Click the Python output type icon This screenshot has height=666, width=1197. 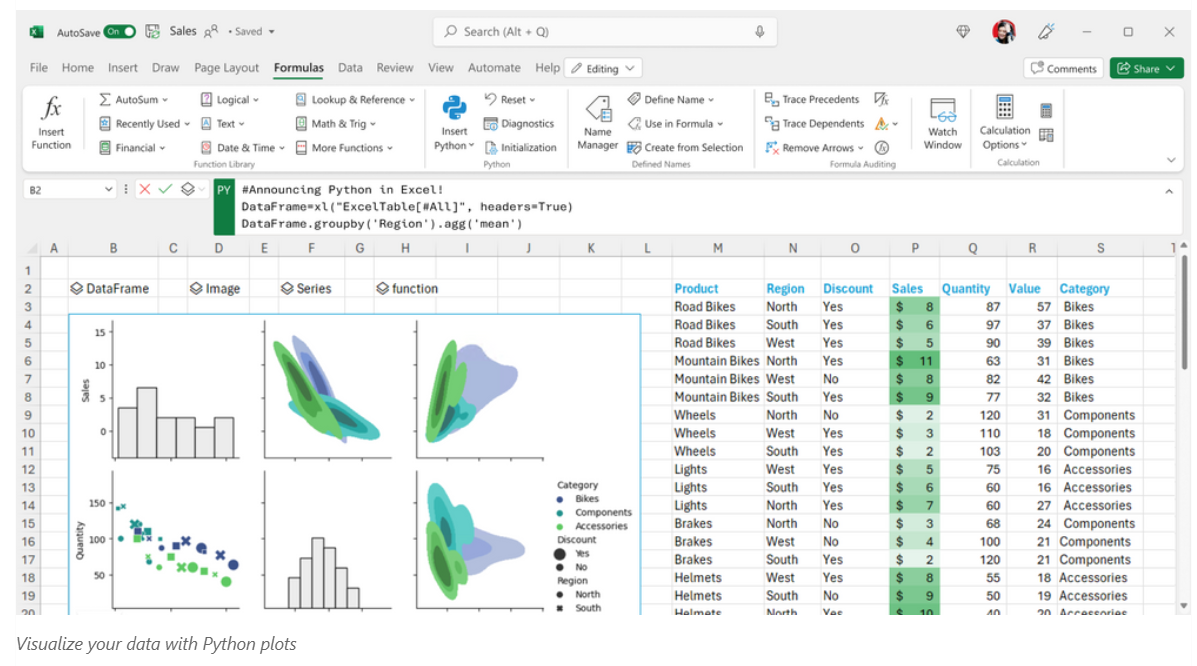click(188, 189)
